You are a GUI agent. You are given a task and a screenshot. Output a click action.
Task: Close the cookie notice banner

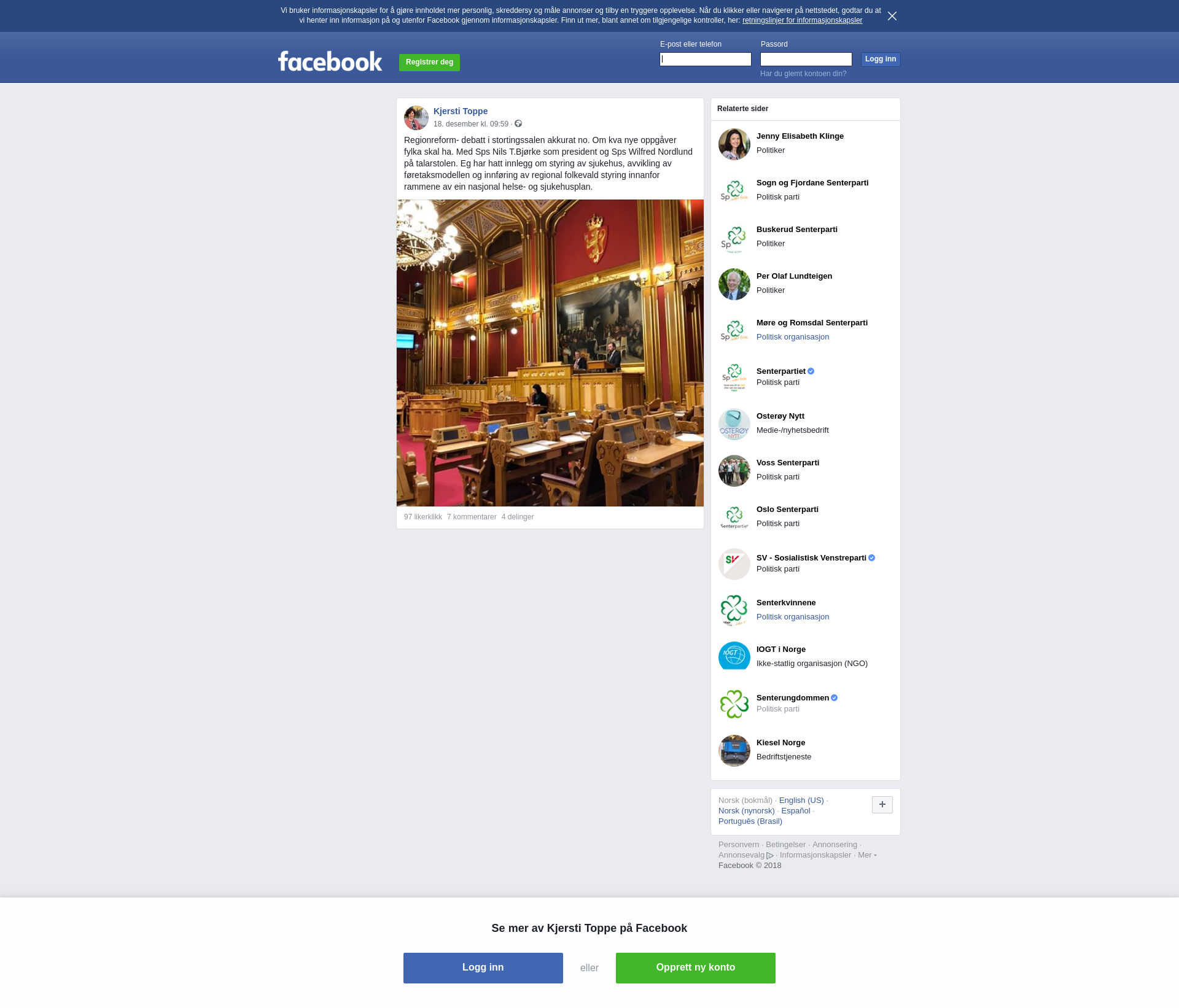(892, 16)
